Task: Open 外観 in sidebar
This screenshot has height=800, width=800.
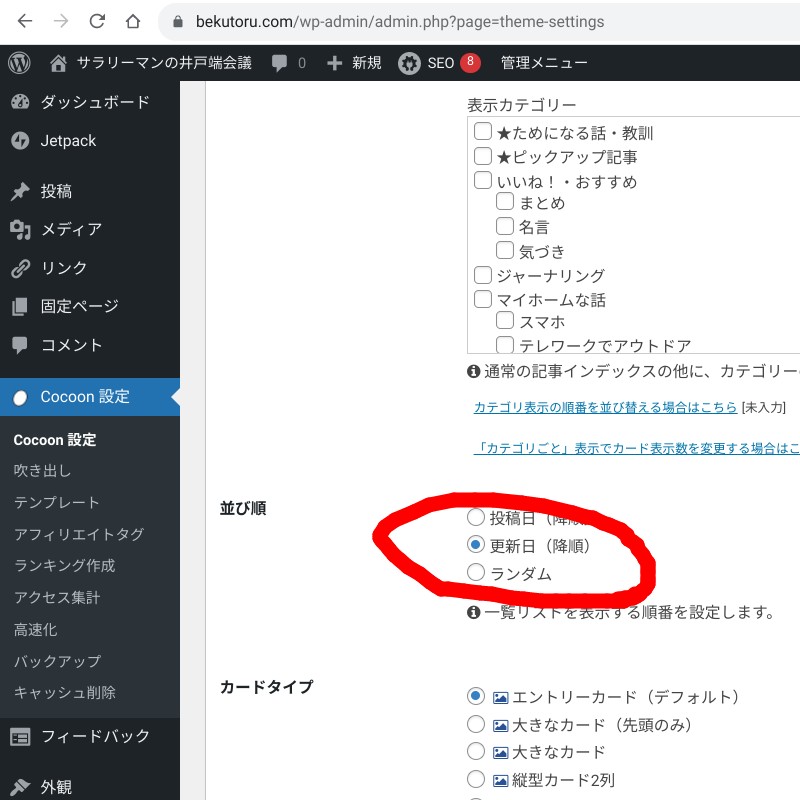Action: pos(56,787)
